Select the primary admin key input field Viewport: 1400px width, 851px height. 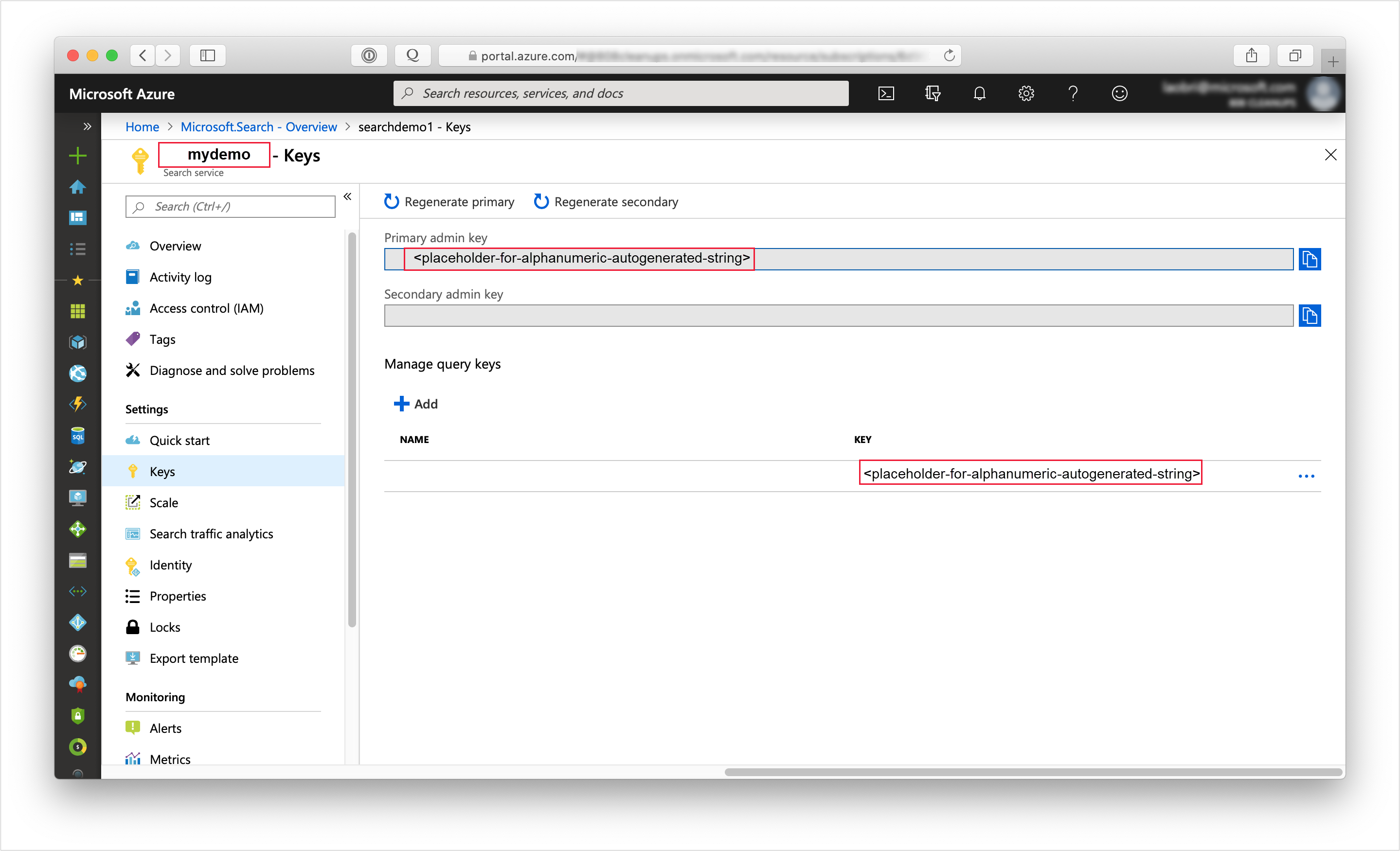point(839,258)
